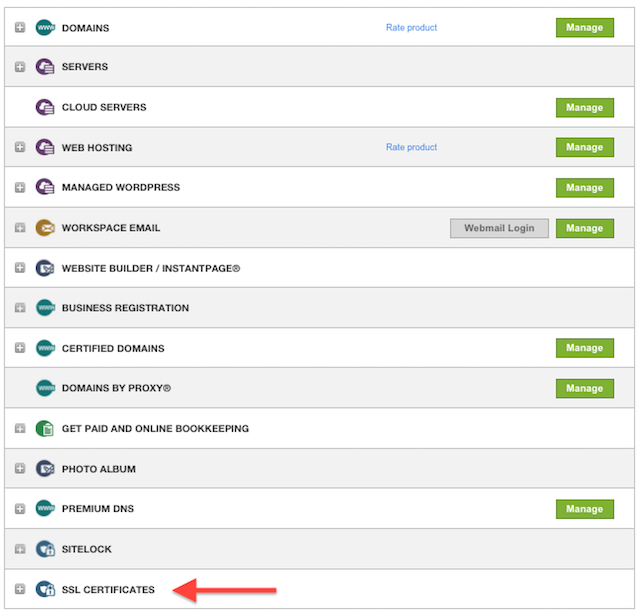This screenshot has width=640, height=616.
Task: Click Manage for Managed WordPress
Action: coord(584,187)
